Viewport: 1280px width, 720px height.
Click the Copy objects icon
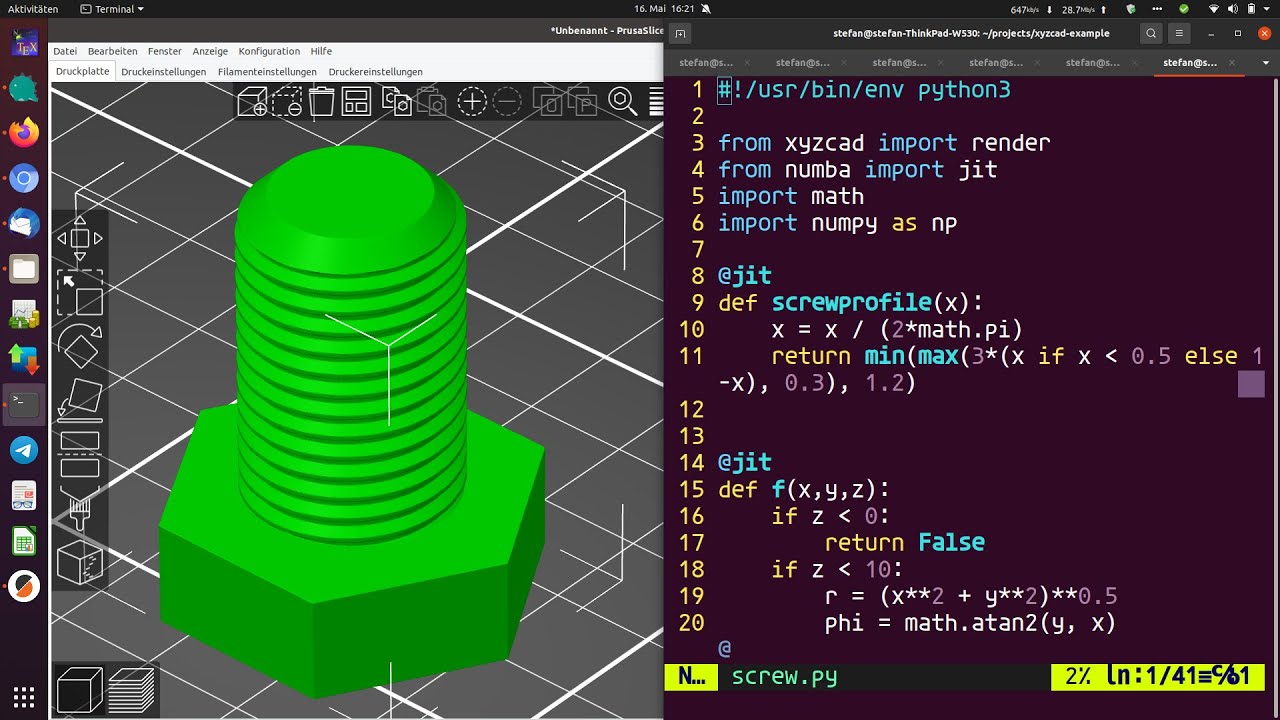click(397, 101)
